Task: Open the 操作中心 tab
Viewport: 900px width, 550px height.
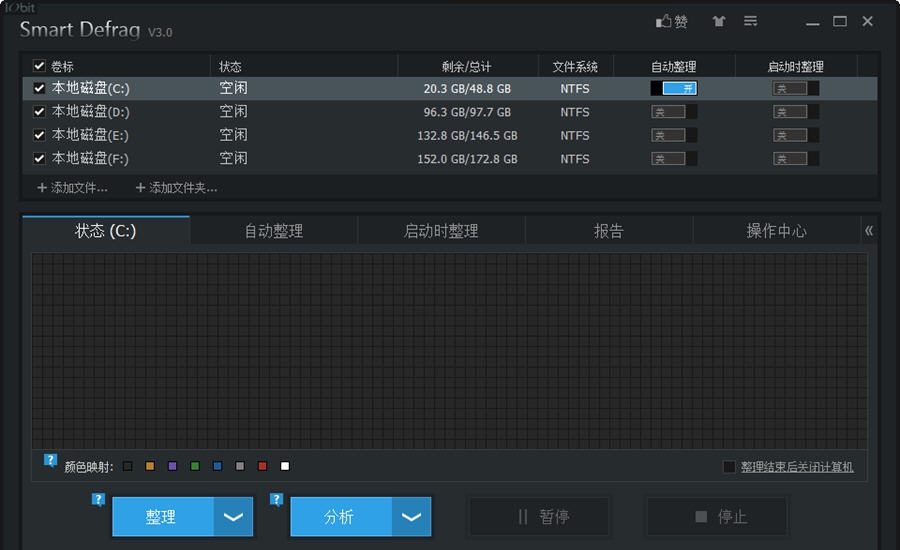Action: [x=776, y=231]
